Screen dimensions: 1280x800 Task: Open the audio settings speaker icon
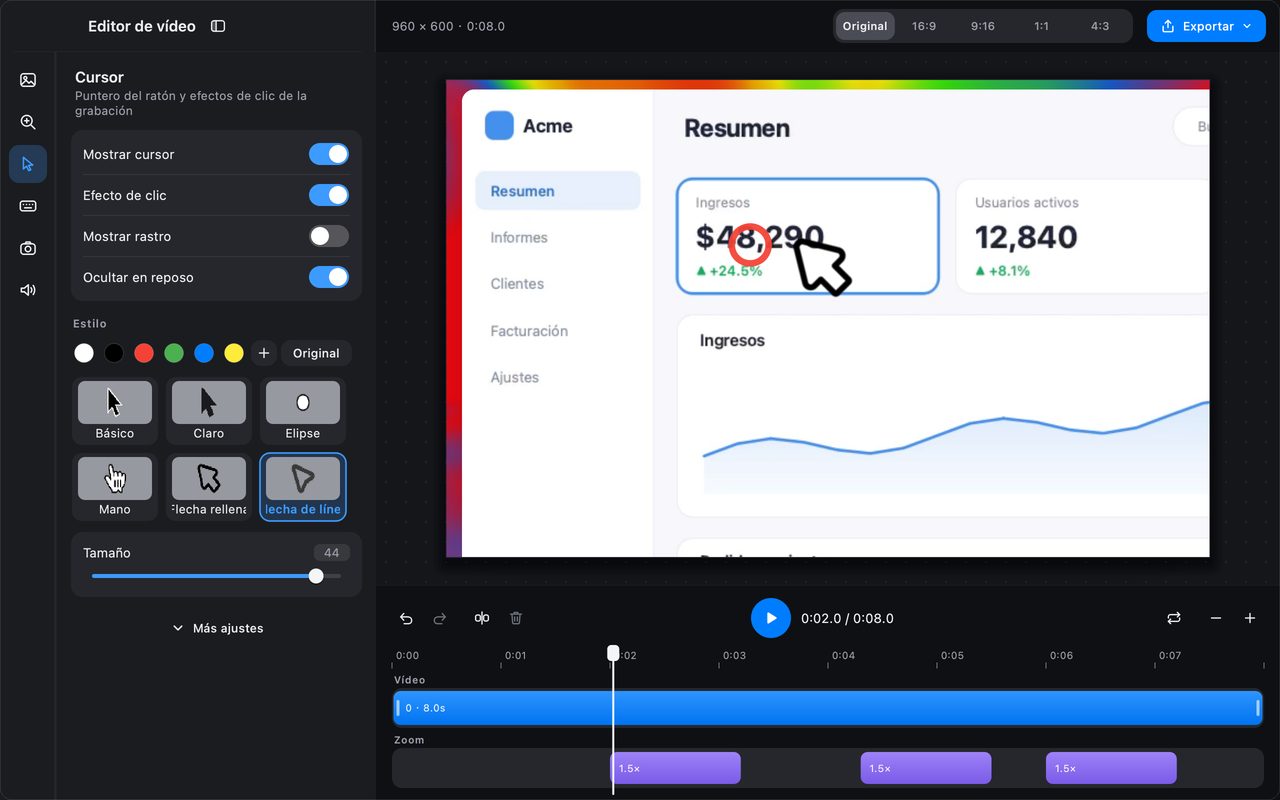28,290
